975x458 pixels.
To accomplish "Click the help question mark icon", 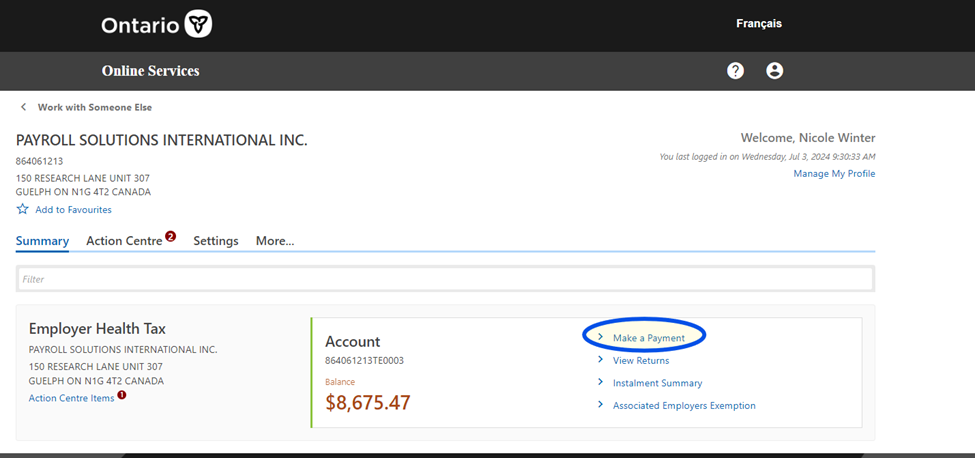I will click(735, 71).
